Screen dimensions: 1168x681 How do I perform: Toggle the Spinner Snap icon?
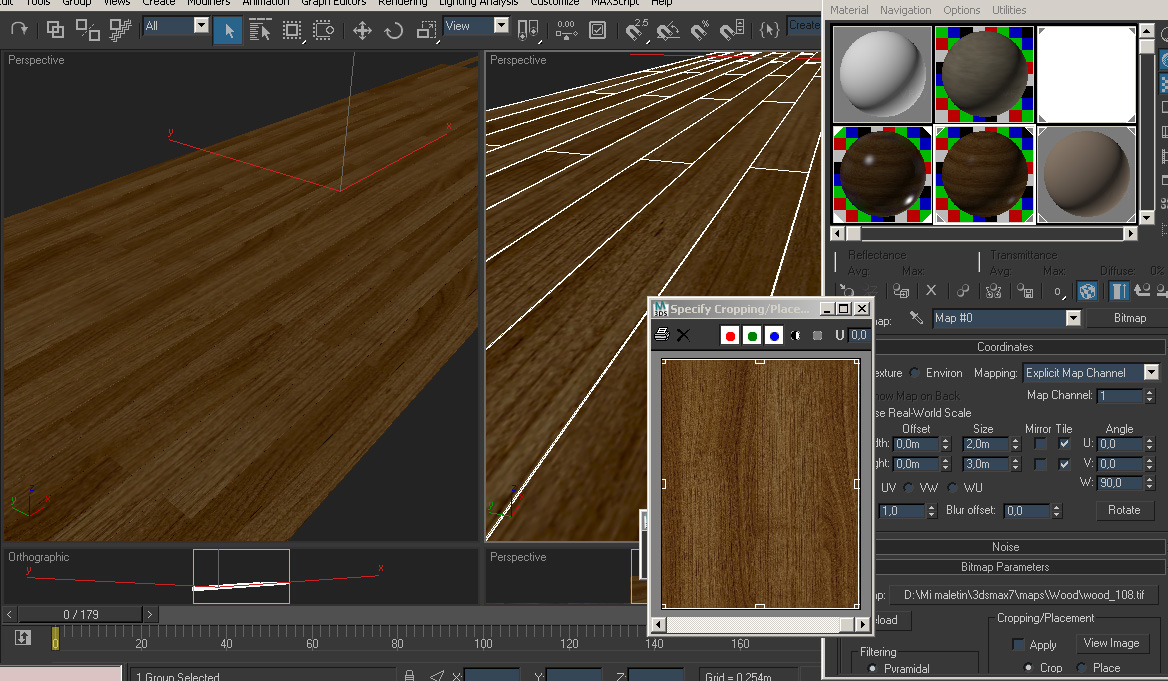[732, 30]
